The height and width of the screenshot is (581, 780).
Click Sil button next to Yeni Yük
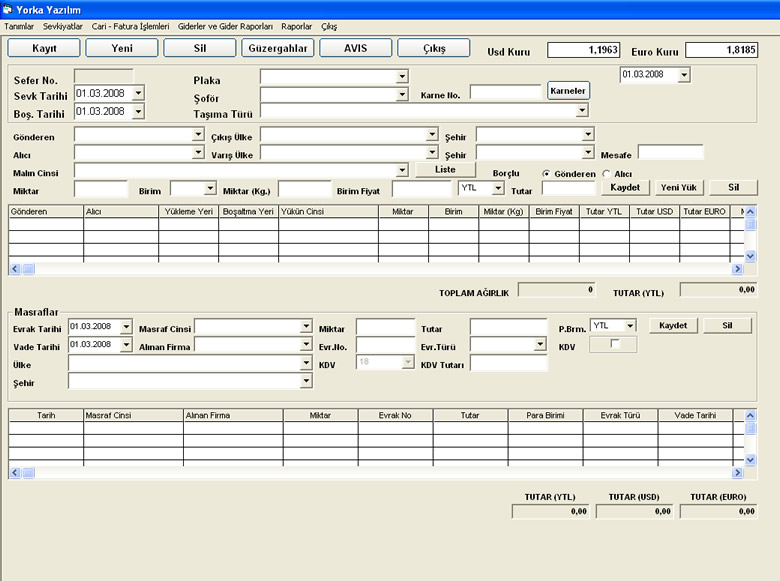[x=733, y=187]
